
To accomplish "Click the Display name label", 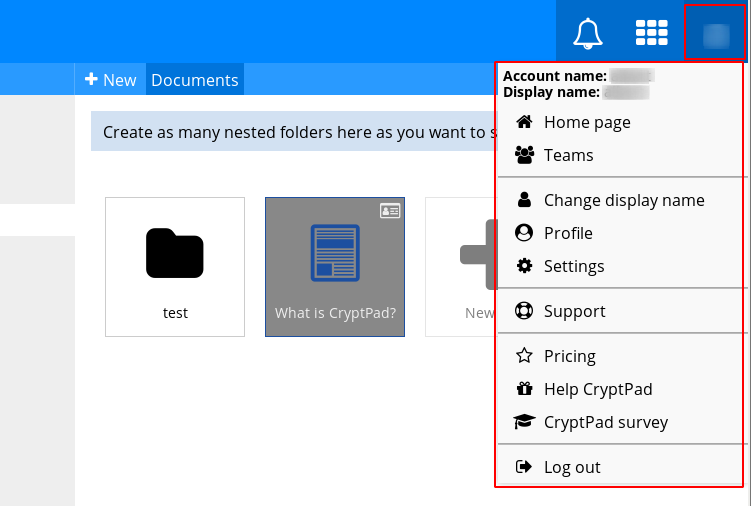I will point(551,92).
